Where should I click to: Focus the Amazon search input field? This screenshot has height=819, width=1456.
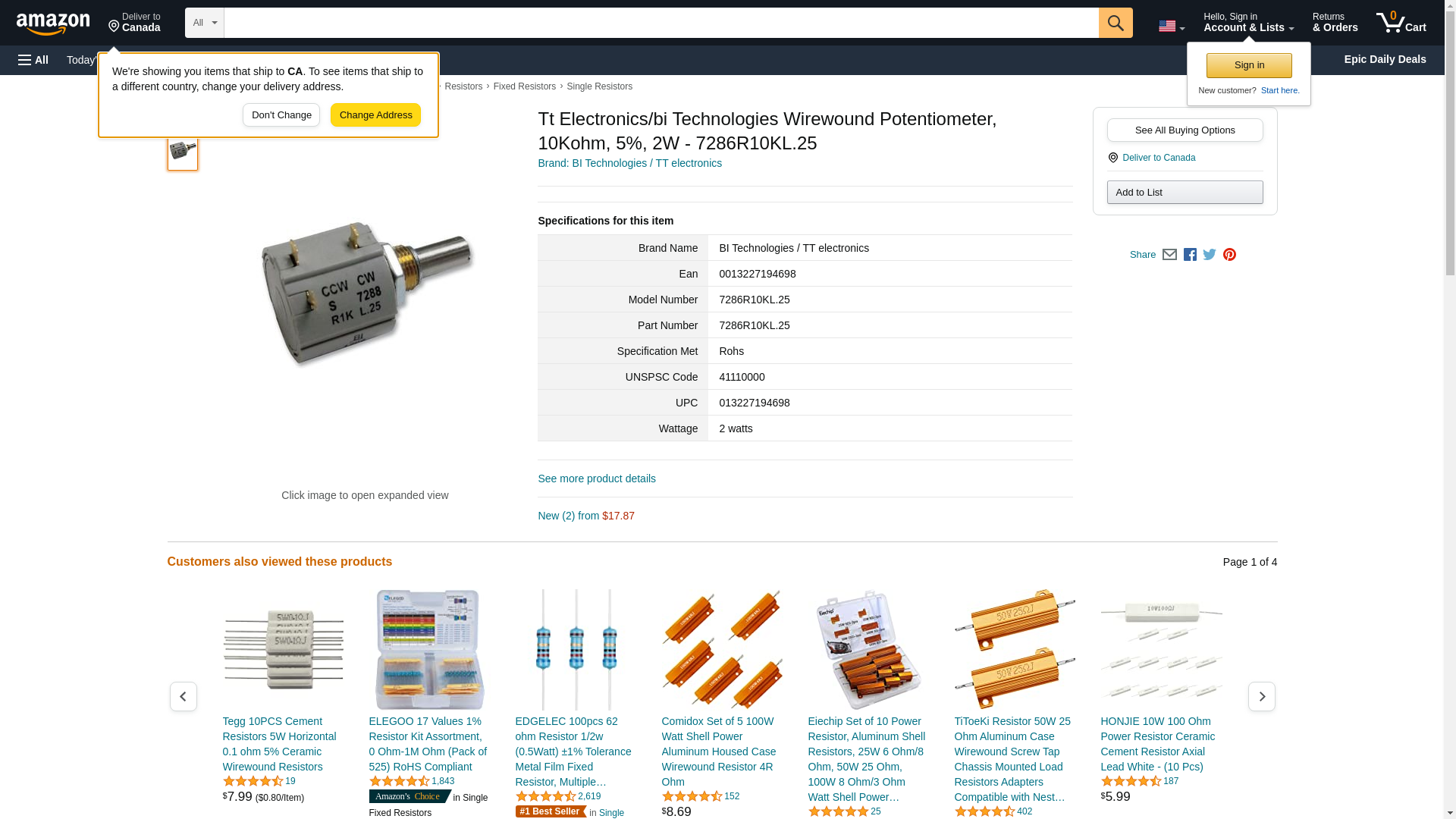point(661,23)
